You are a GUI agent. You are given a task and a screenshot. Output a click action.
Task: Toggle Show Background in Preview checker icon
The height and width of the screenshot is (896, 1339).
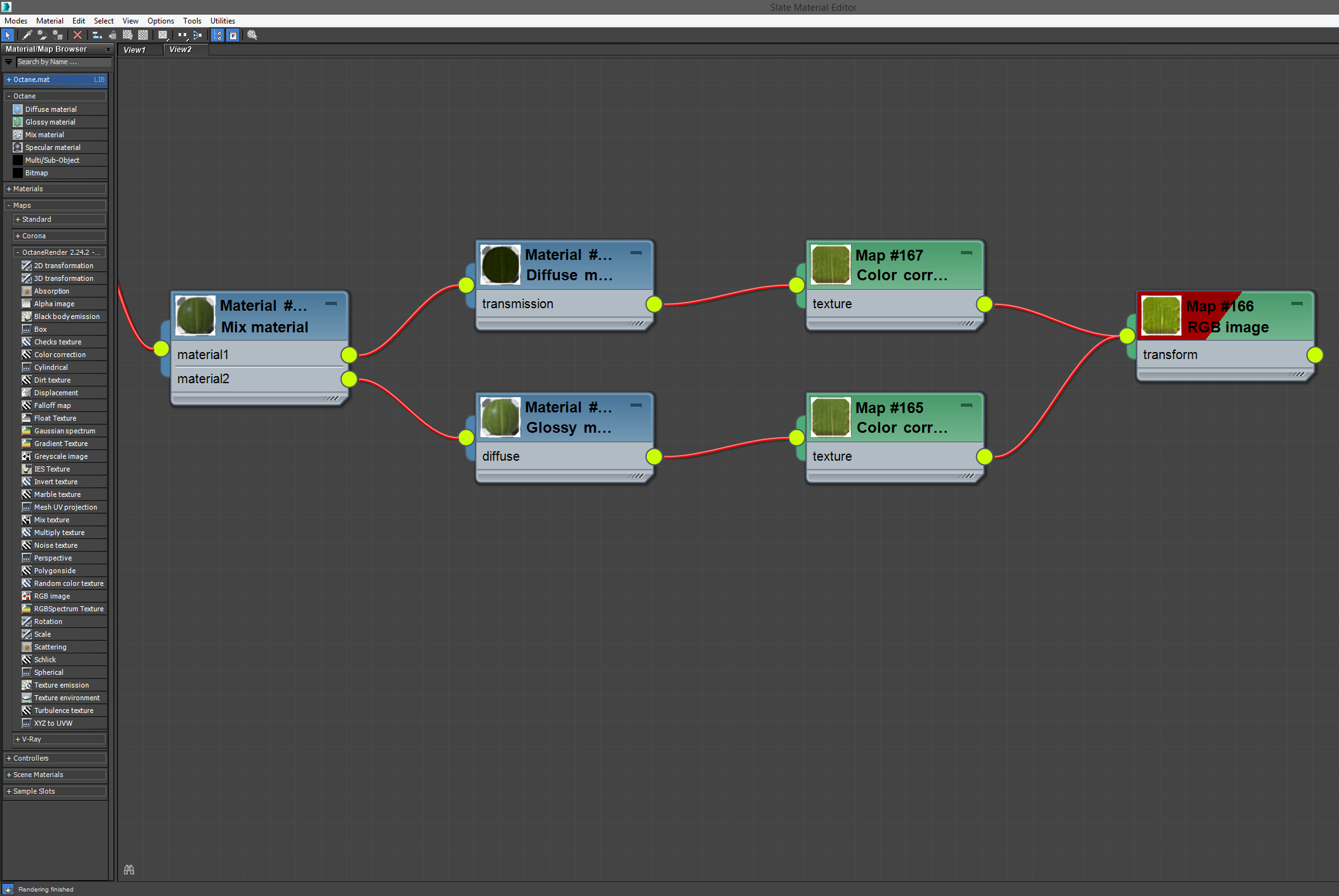pyautogui.click(x=143, y=36)
